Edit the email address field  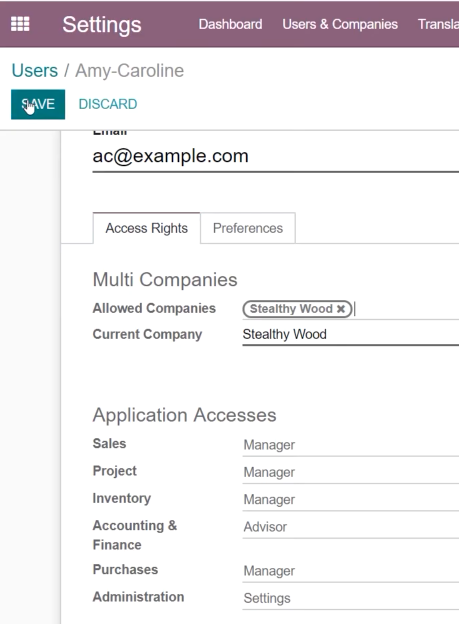click(275, 156)
